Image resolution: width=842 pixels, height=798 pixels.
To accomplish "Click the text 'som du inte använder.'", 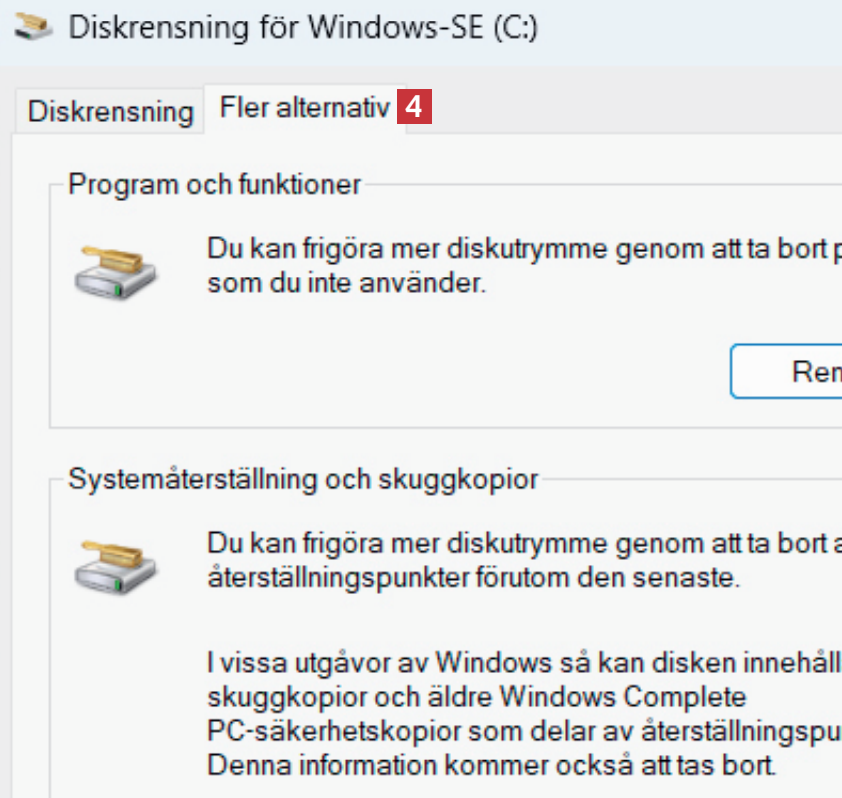I will pos(346,283).
